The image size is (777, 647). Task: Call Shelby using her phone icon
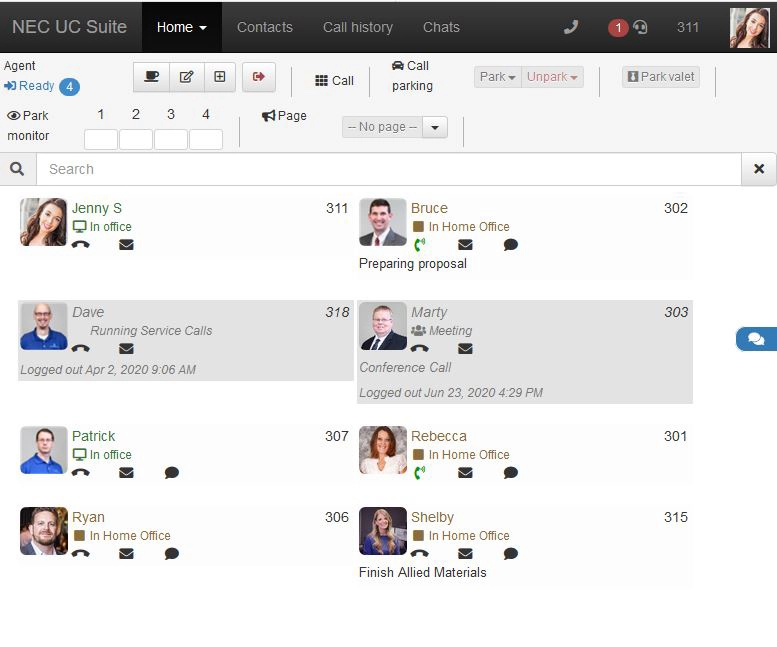(419, 553)
